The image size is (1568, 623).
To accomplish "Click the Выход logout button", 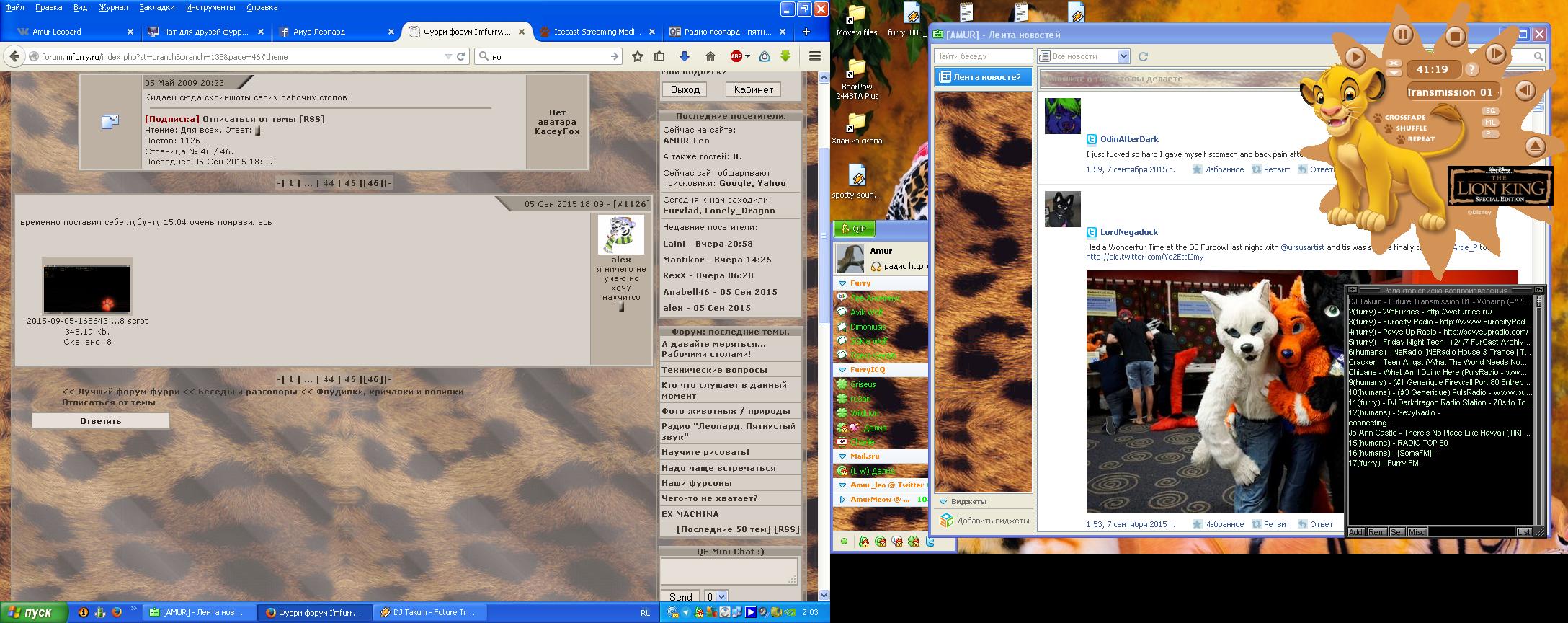I will point(685,89).
